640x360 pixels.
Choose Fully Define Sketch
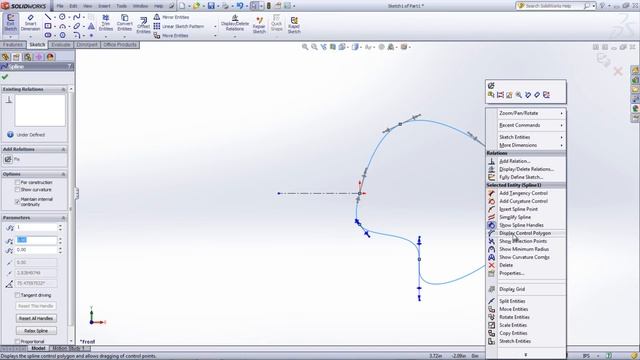[521, 177]
